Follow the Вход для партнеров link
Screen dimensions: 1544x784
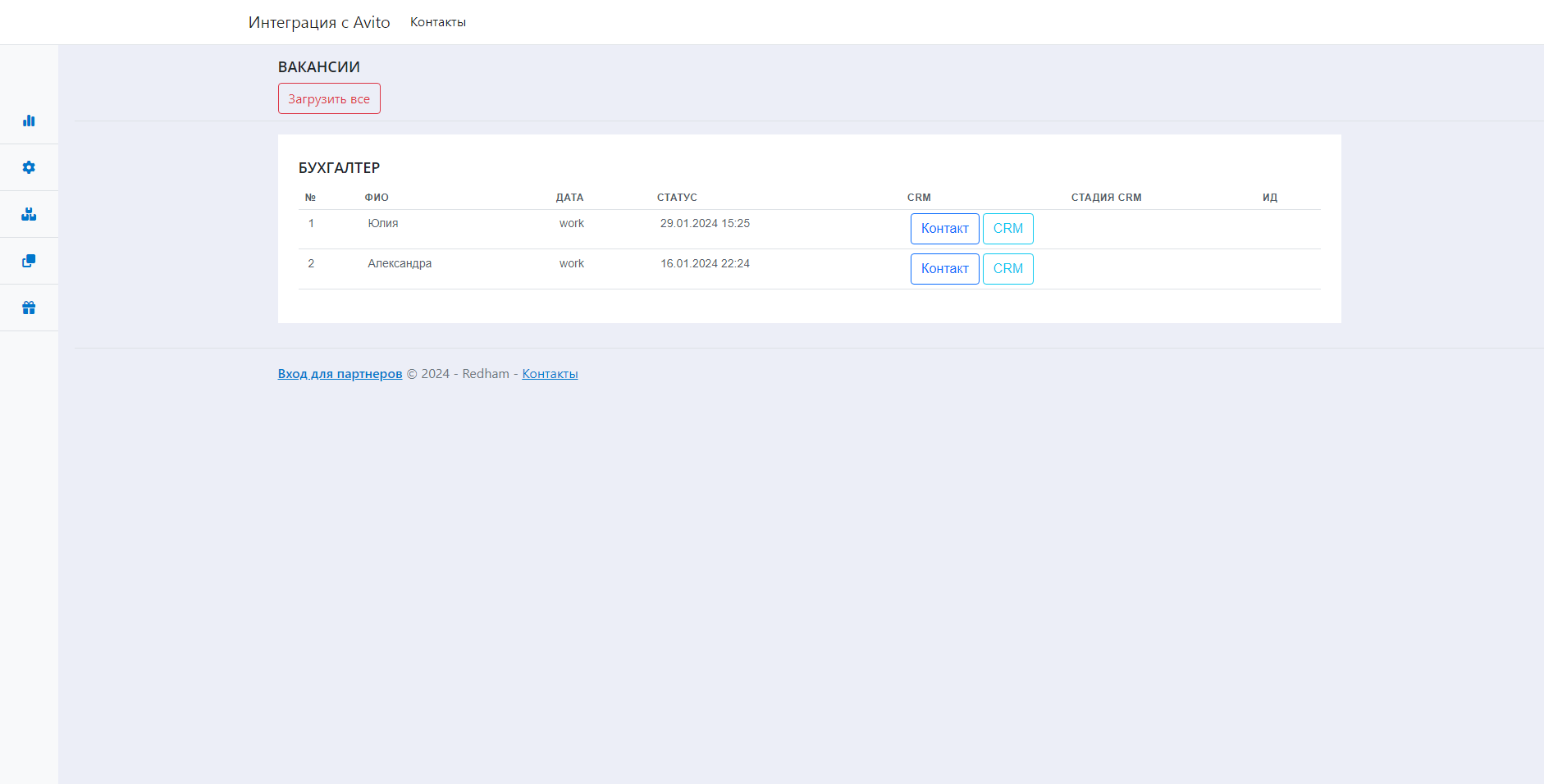340,374
